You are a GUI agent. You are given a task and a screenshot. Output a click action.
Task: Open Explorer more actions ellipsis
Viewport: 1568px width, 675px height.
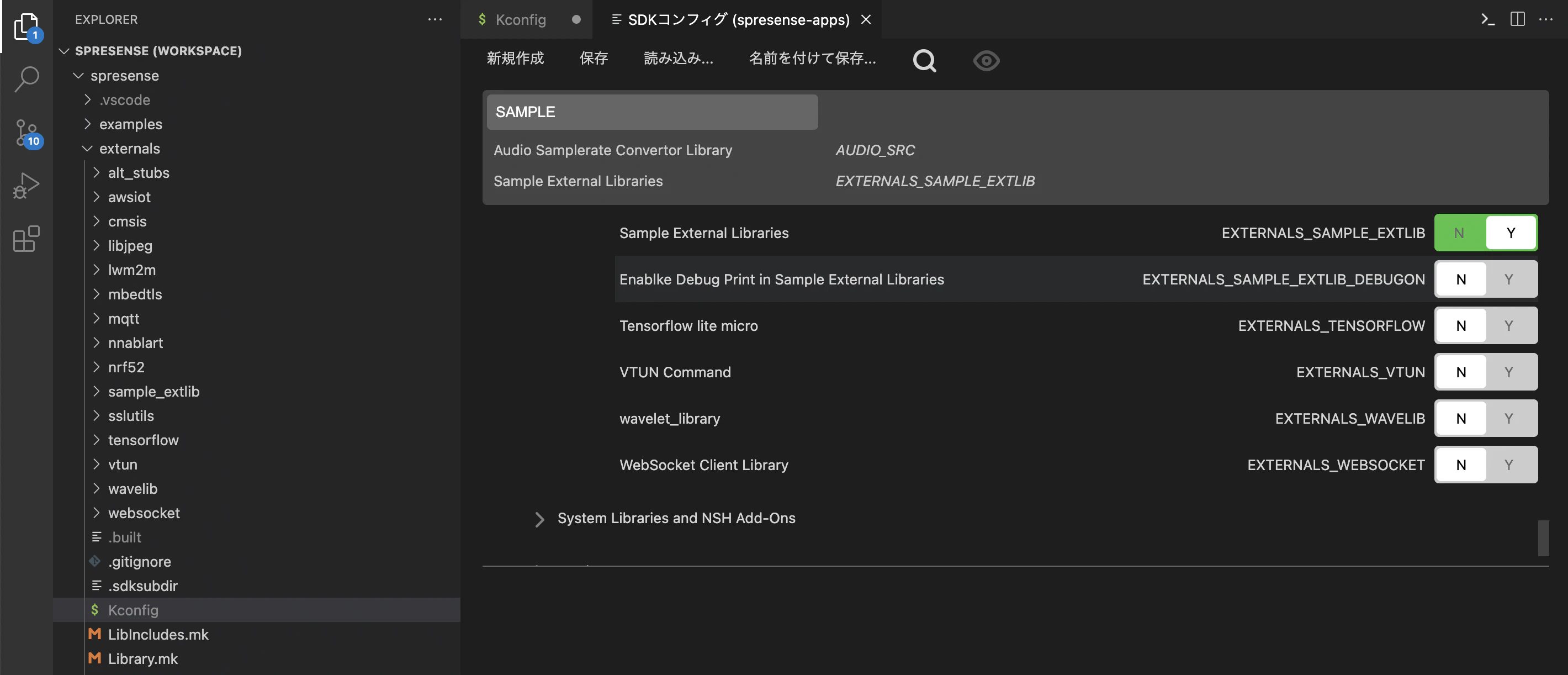pyautogui.click(x=435, y=19)
